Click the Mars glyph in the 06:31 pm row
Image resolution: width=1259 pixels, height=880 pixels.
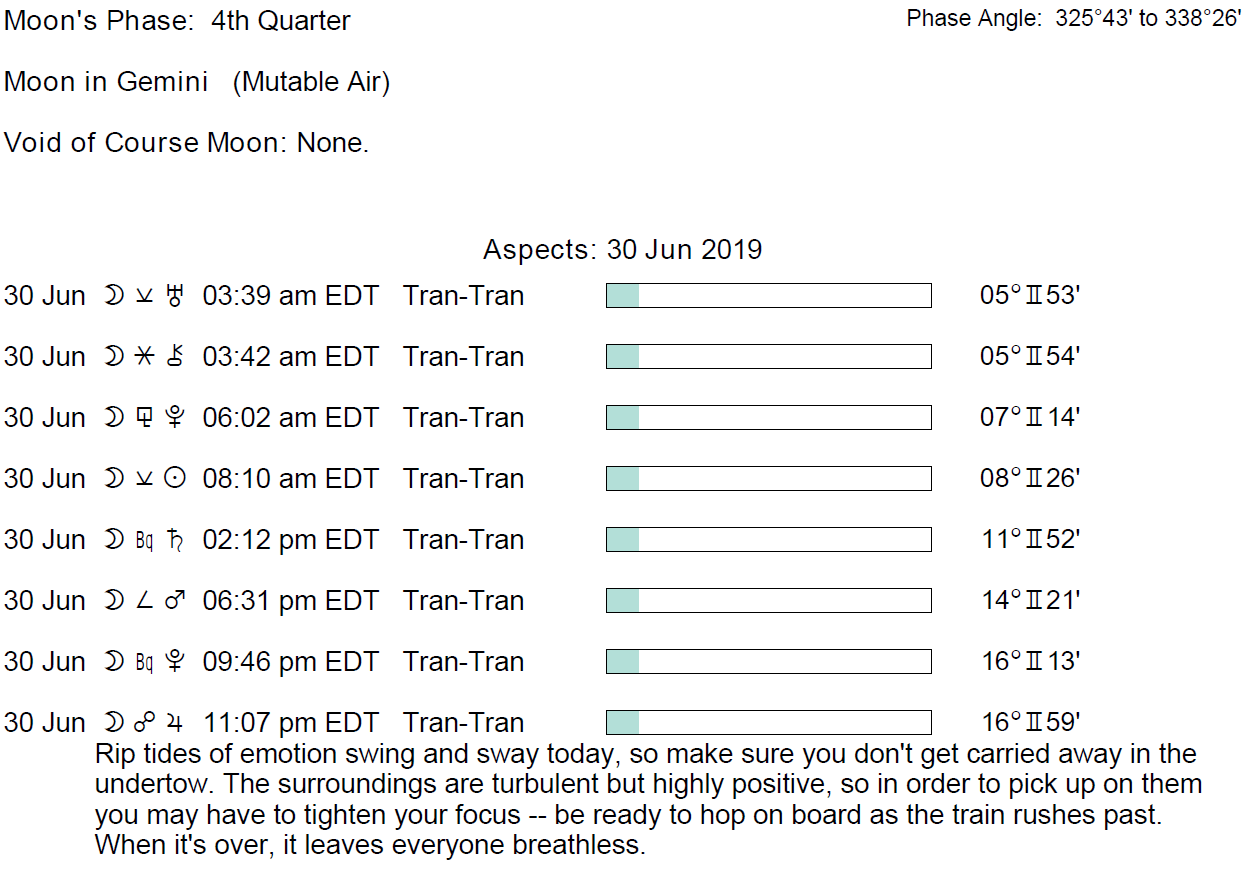click(x=175, y=601)
